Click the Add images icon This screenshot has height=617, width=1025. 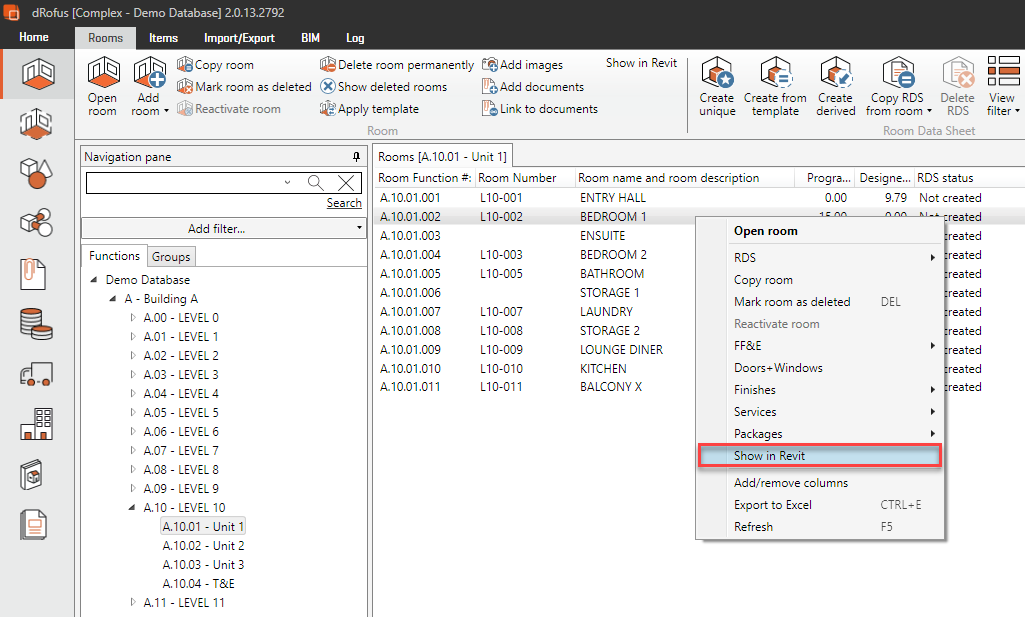coord(490,65)
